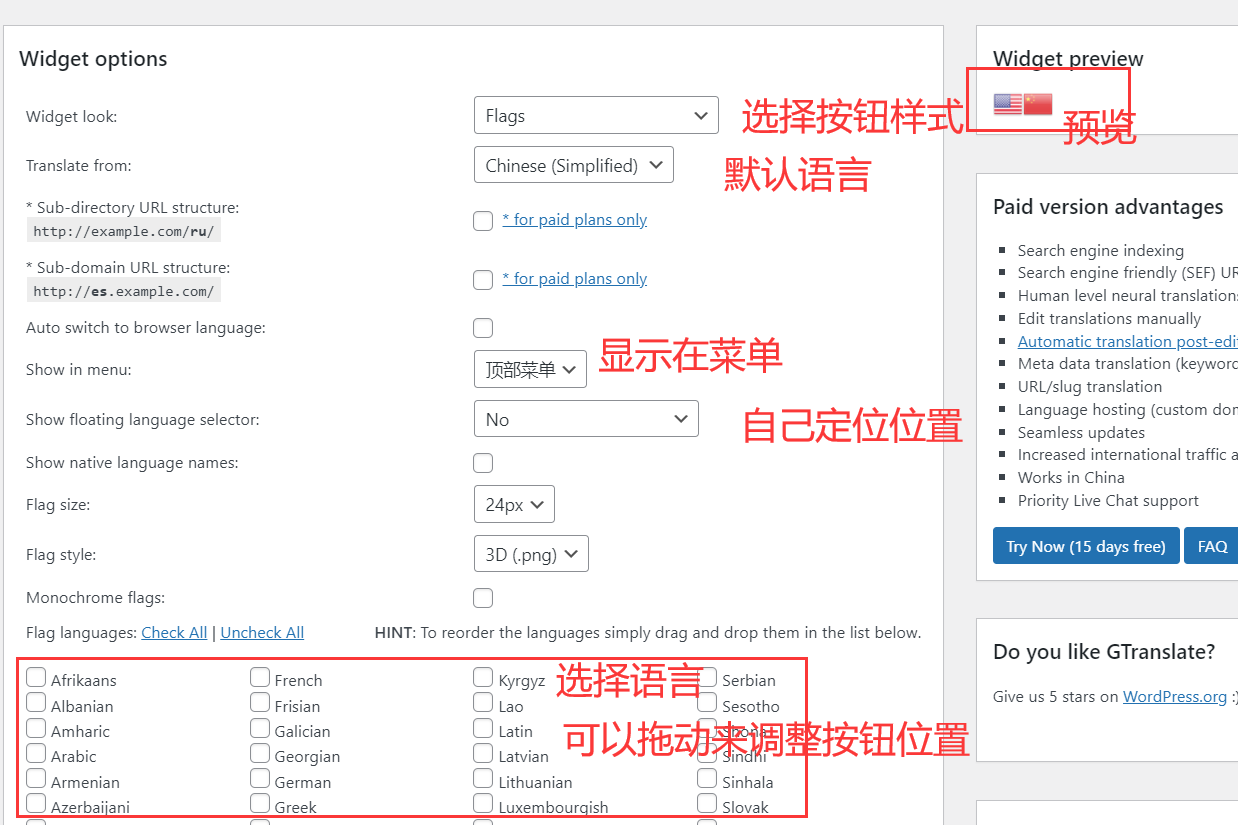Enable Auto switch to browser language
Screen dimensions: 1238x825
483,328
